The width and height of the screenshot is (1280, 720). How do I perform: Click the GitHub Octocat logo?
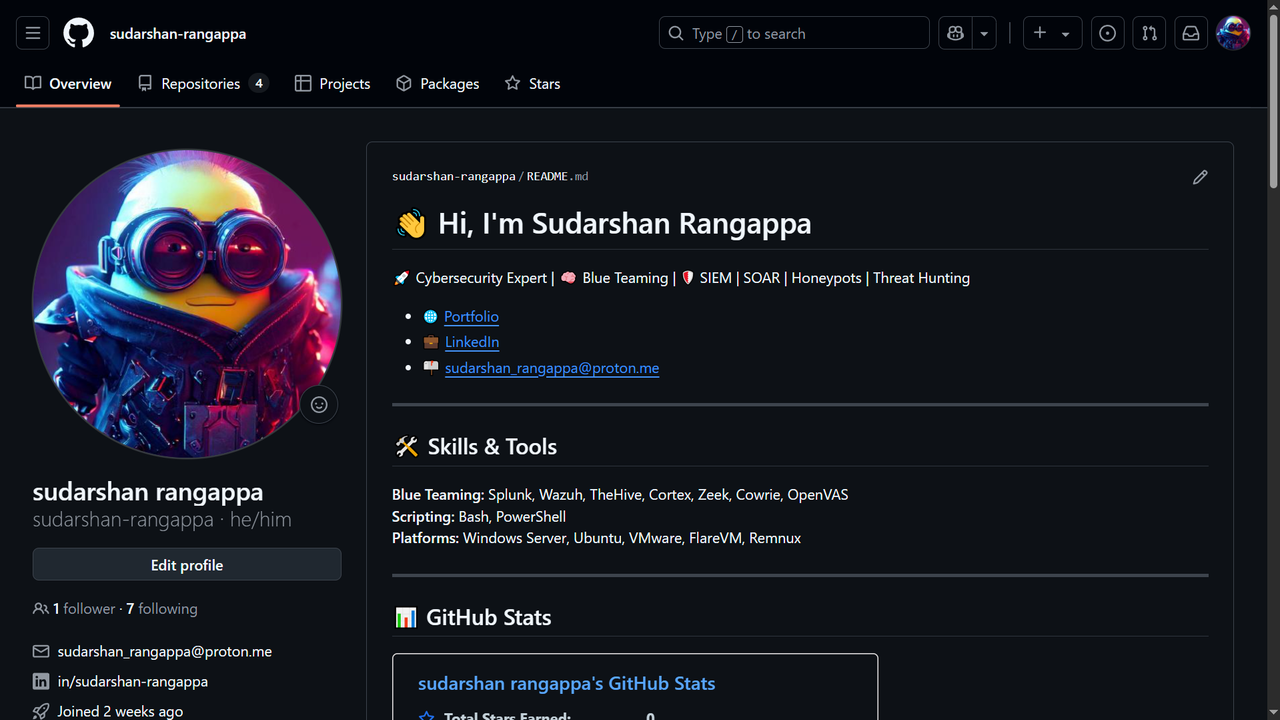[x=79, y=33]
